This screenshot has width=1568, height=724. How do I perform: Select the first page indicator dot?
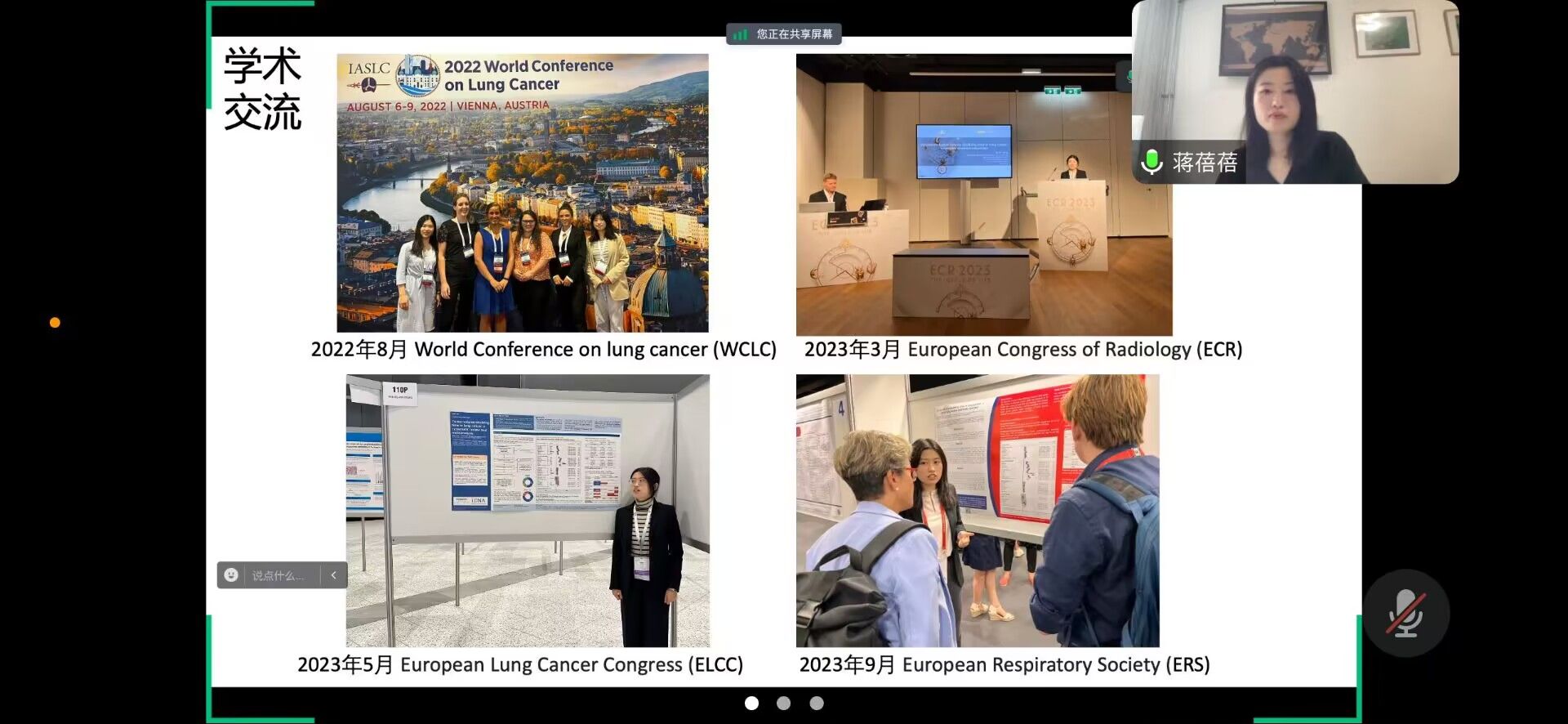click(x=751, y=703)
